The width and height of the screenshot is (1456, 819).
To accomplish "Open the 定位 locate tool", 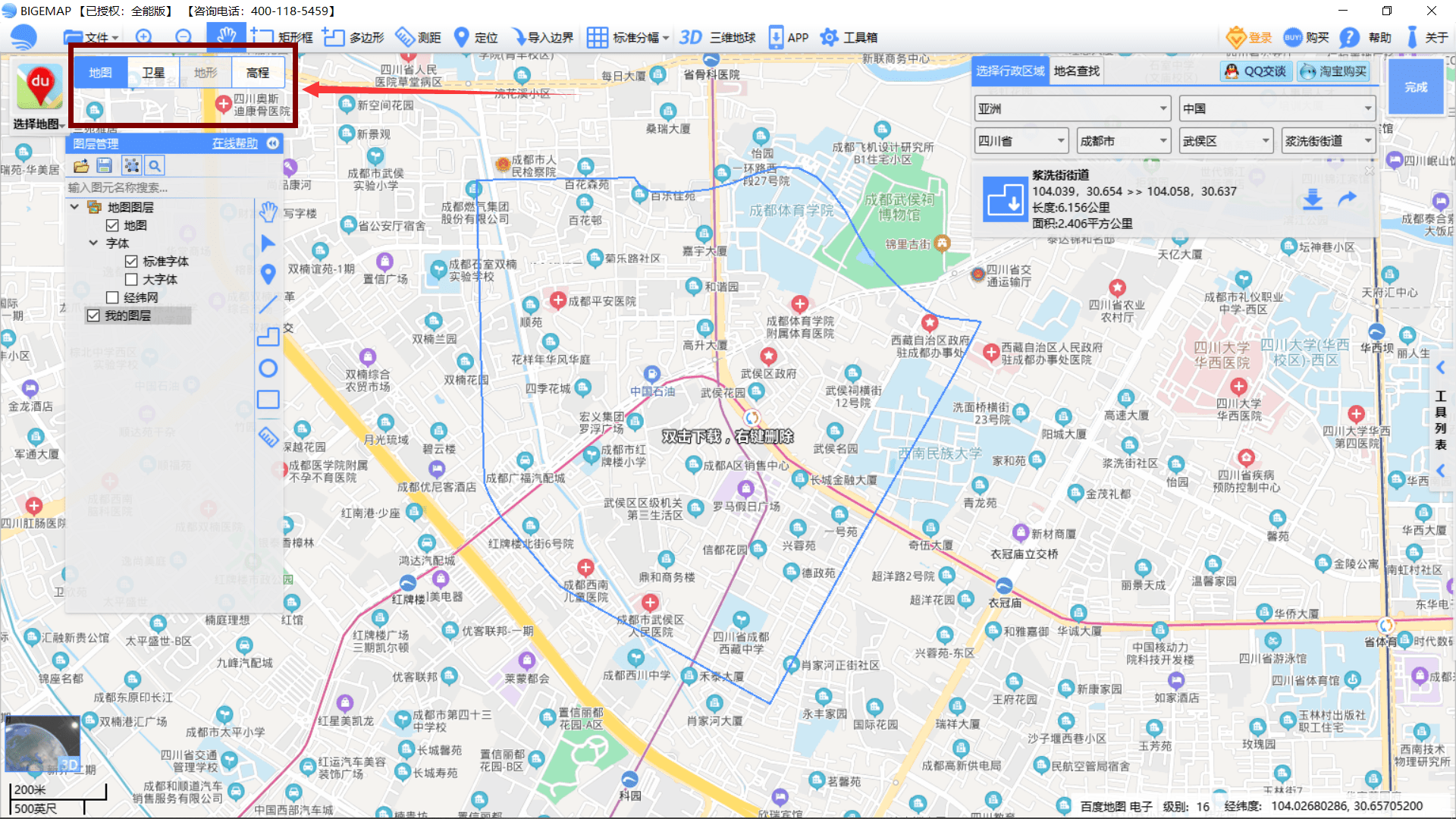I will [475, 37].
